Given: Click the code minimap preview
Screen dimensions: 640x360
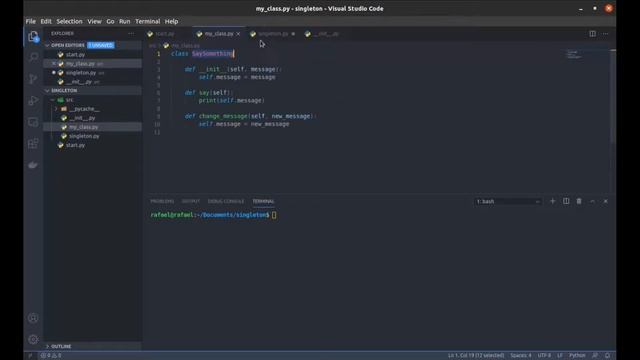Looking at the screenshot, I should 574,54.
